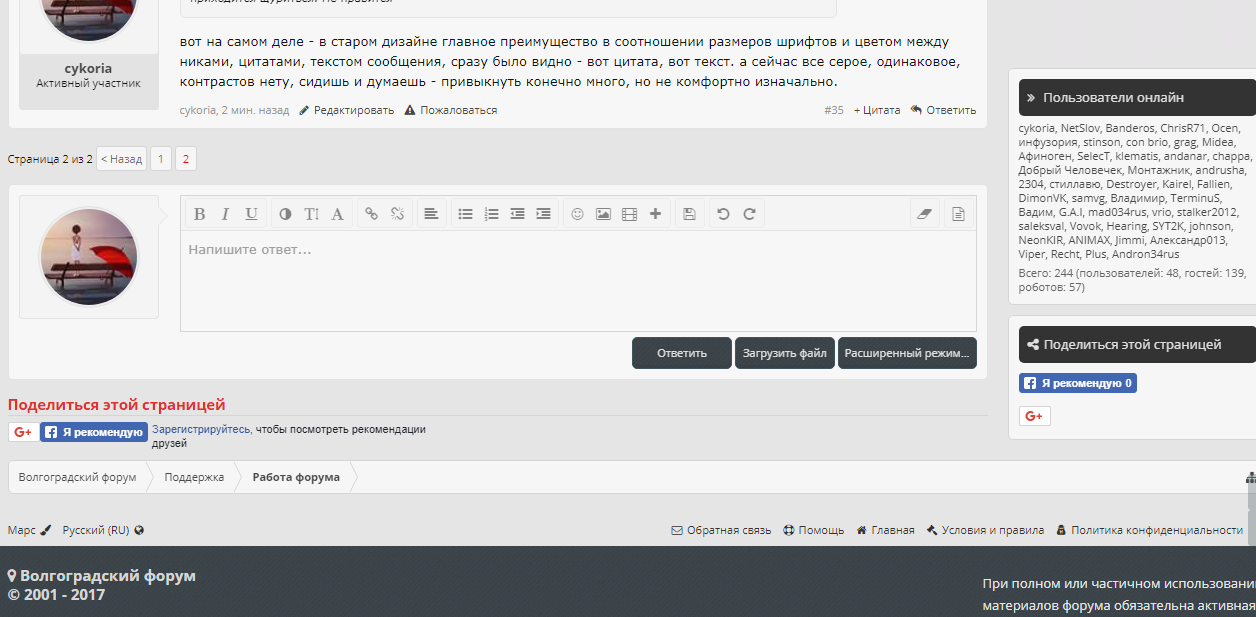The height and width of the screenshot is (617, 1256).
Task: Toggle bold formatting in the editor
Action: tap(199, 214)
